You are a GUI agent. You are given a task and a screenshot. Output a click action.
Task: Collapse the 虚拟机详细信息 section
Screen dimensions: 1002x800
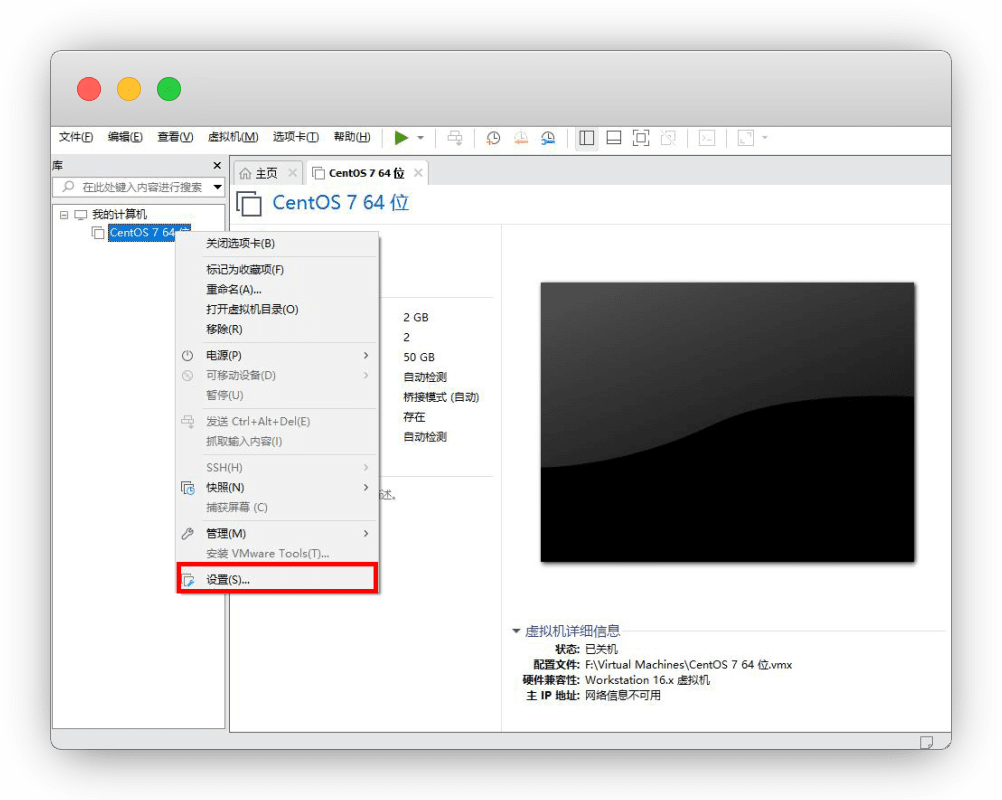pos(516,631)
